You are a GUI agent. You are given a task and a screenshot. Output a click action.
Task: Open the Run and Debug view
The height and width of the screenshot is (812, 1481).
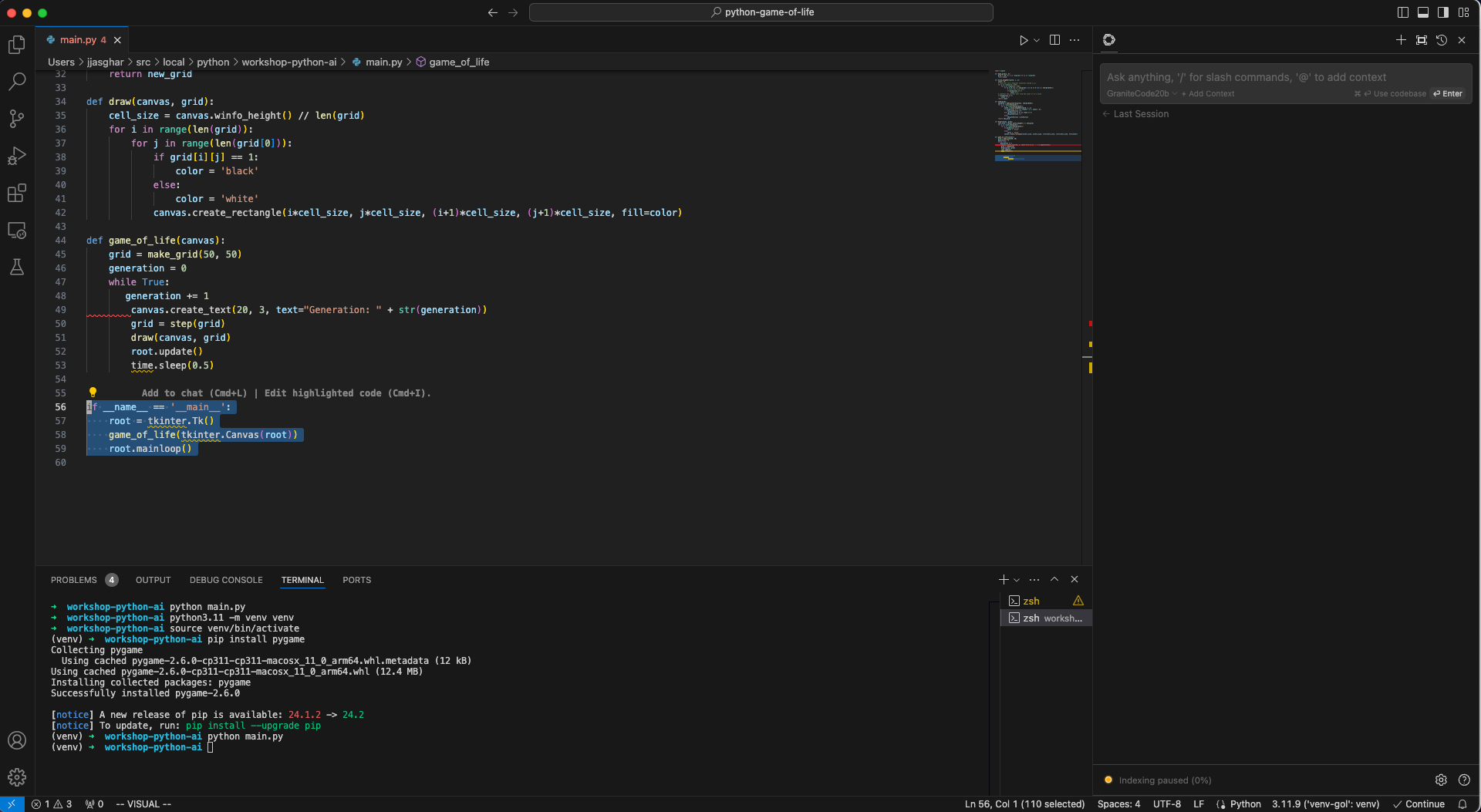17,155
